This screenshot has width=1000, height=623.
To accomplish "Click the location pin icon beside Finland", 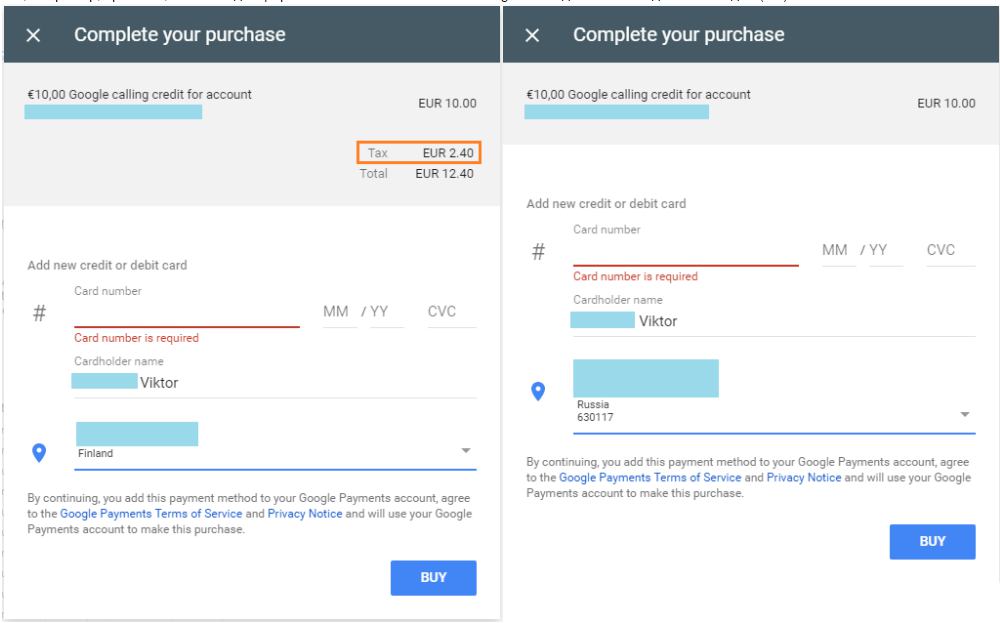I will (39, 453).
